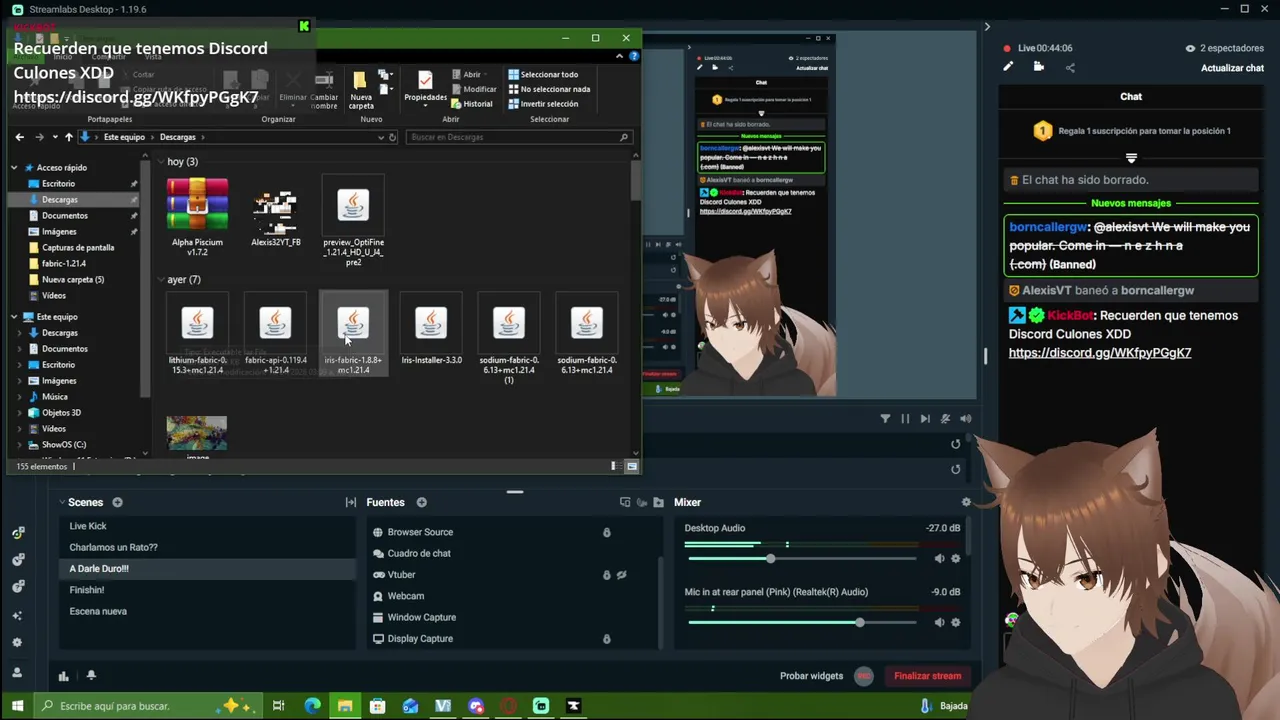Click the edit pencil icon under Live timer
1280x720 pixels.
click(x=1008, y=67)
